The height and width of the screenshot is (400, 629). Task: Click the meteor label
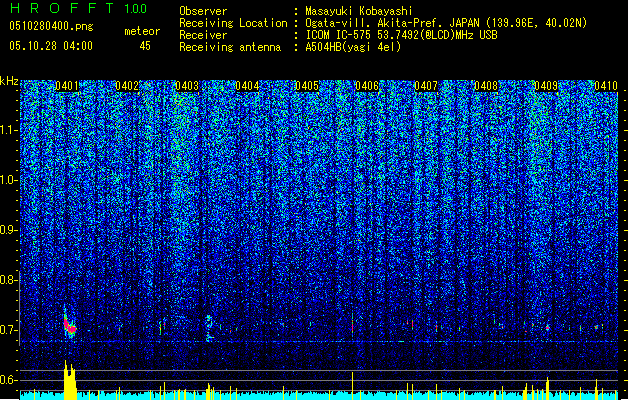[142, 31]
